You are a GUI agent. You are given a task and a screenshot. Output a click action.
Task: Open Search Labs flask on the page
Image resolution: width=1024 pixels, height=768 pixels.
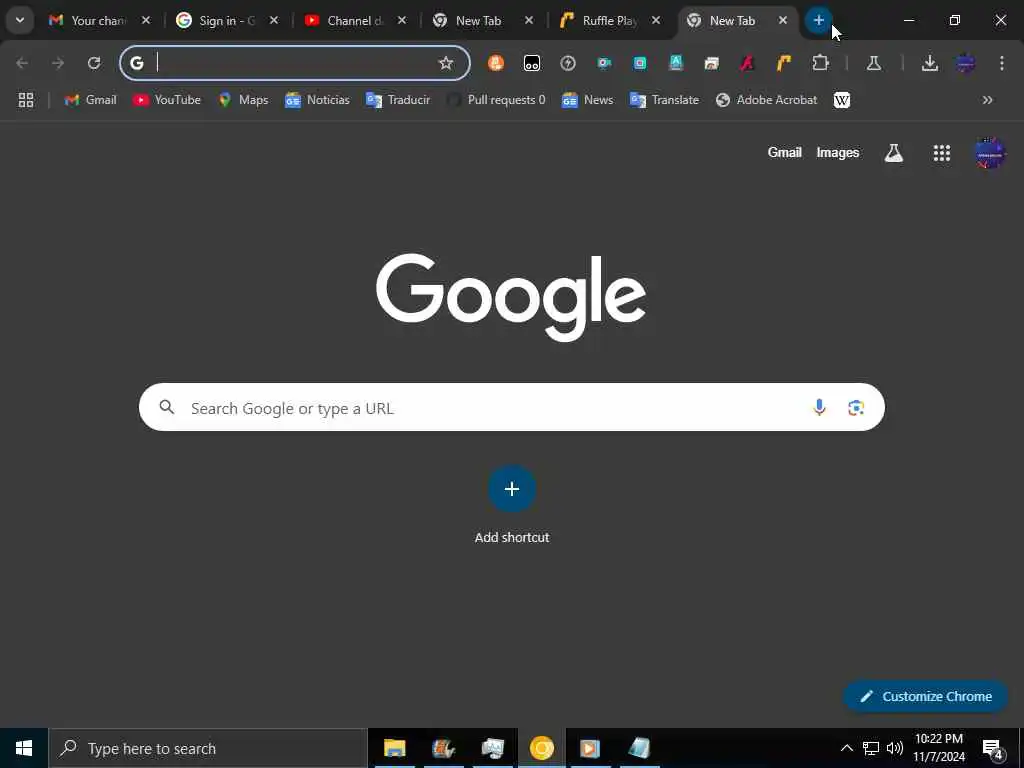893,153
